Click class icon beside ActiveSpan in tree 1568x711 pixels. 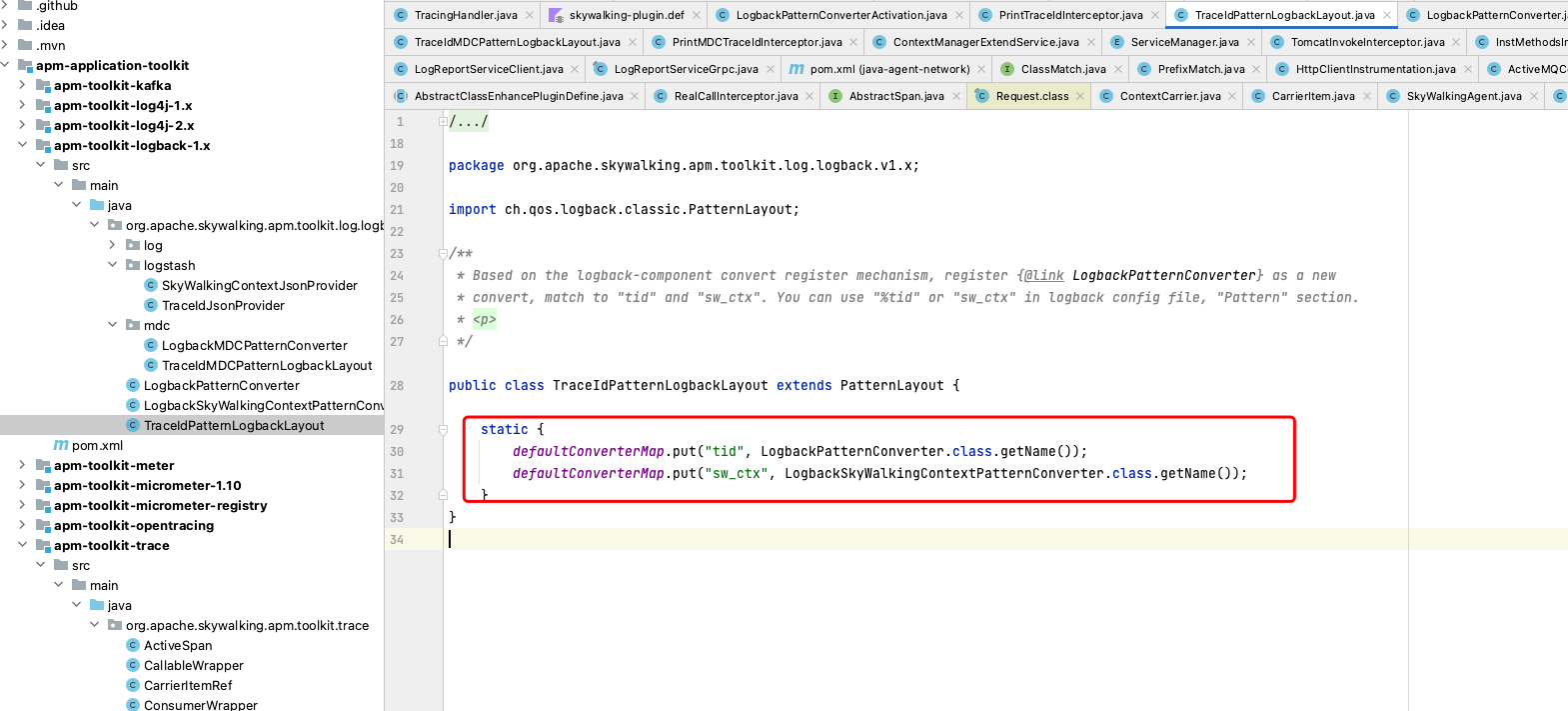[x=133, y=645]
